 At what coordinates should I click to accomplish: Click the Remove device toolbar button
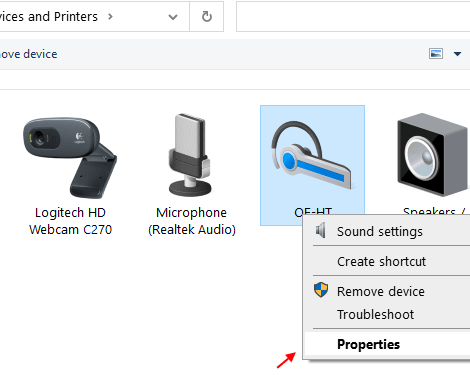point(29,54)
